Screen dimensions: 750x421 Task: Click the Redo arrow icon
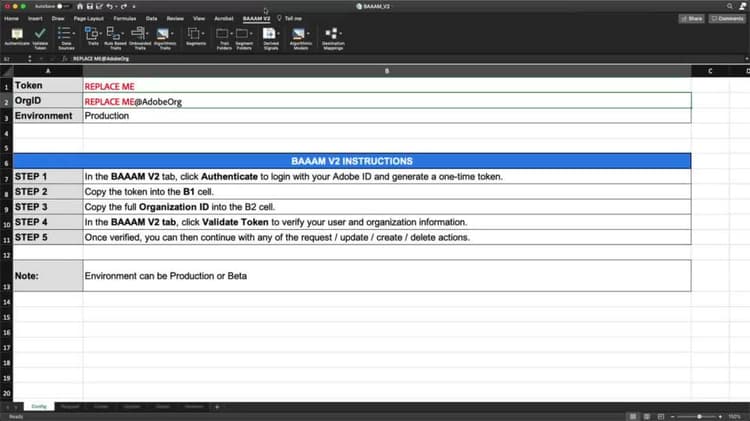(x=124, y=6)
